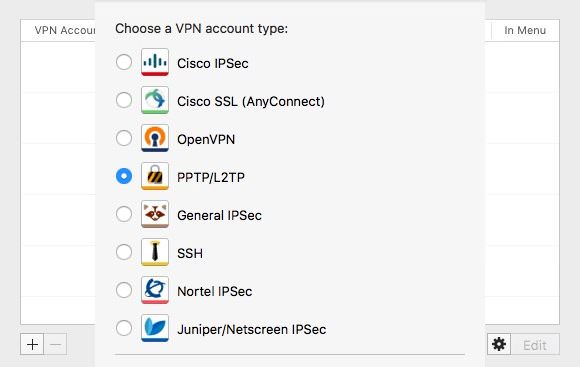
Task: Click the SSH necktie icon
Action: (155, 252)
